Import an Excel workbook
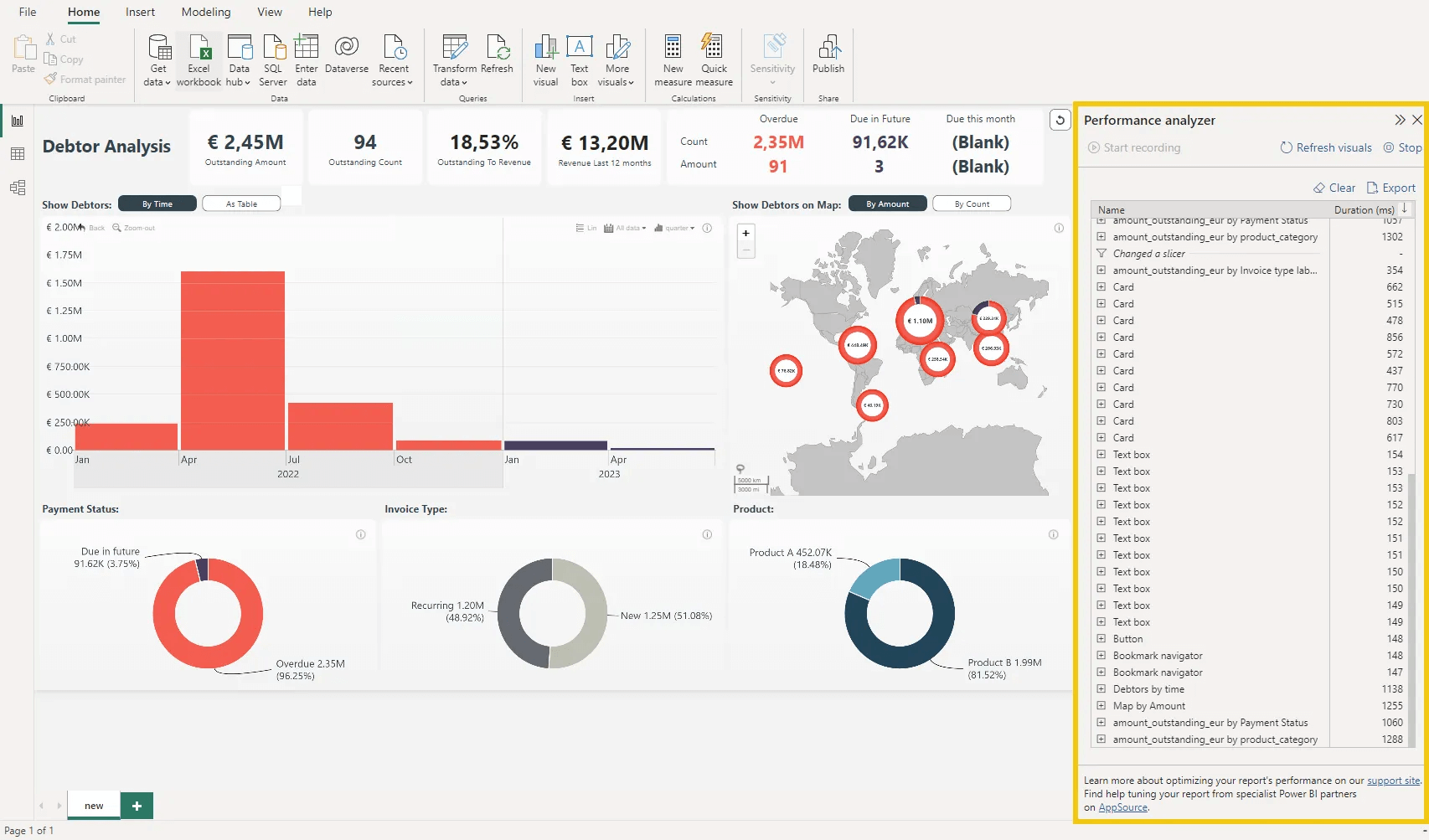 pyautogui.click(x=199, y=59)
